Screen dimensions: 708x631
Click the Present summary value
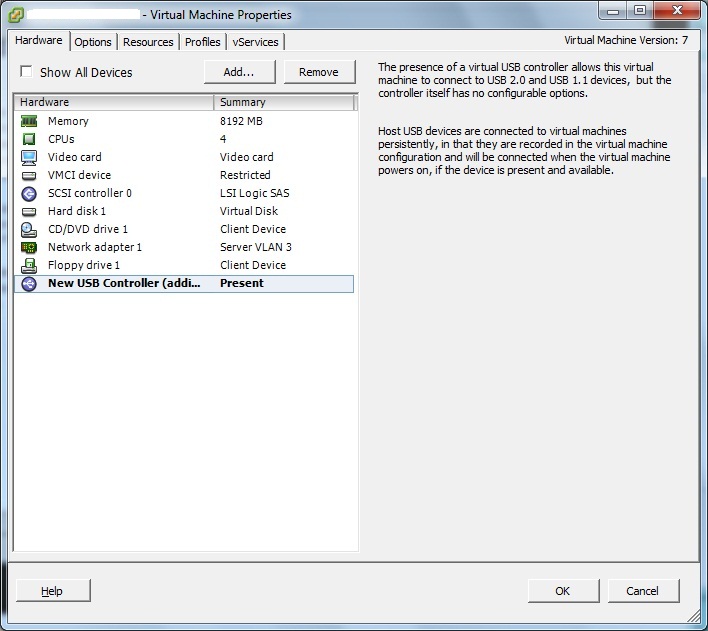pyautogui.click(x=242, y=283)
